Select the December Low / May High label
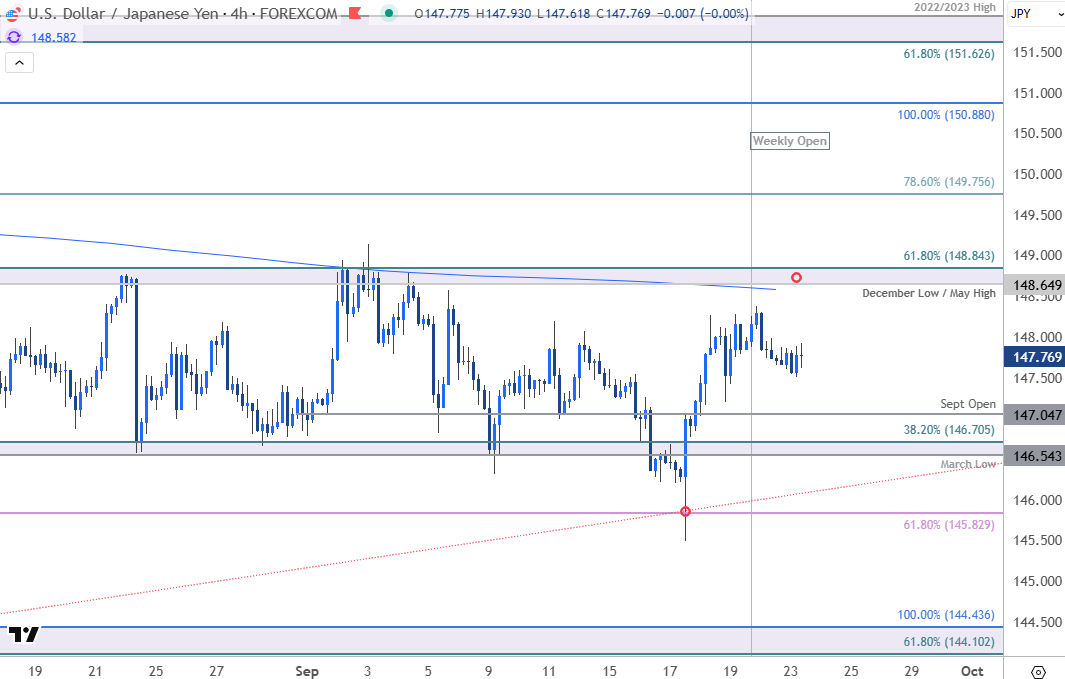 [x=929, y=293]
